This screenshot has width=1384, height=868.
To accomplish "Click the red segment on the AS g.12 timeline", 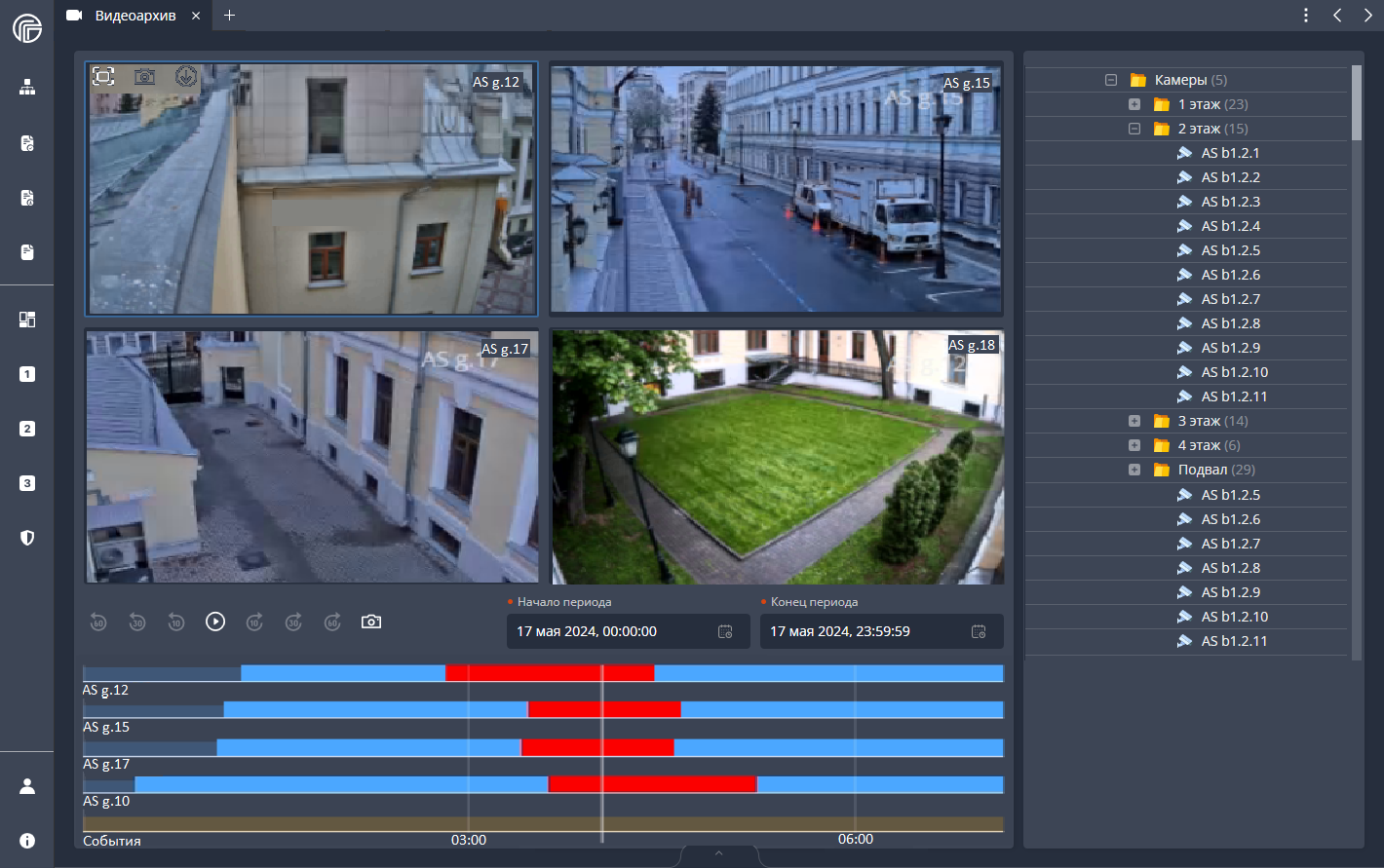I will pos(550,673).
